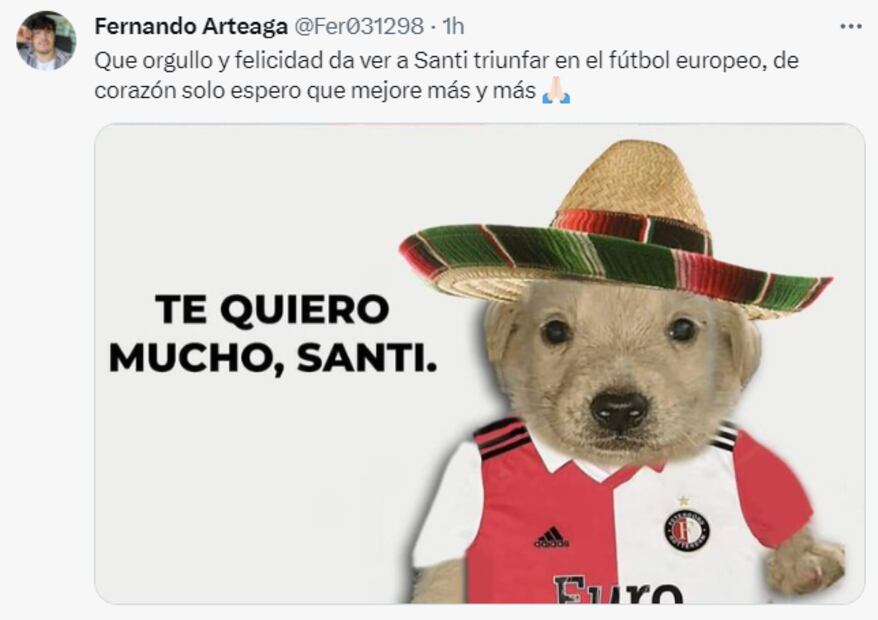Click the 'TE QUIERO' meme caption
This screenshot has width=878, height=620.
pyautogui.click(x=272, y=309)
